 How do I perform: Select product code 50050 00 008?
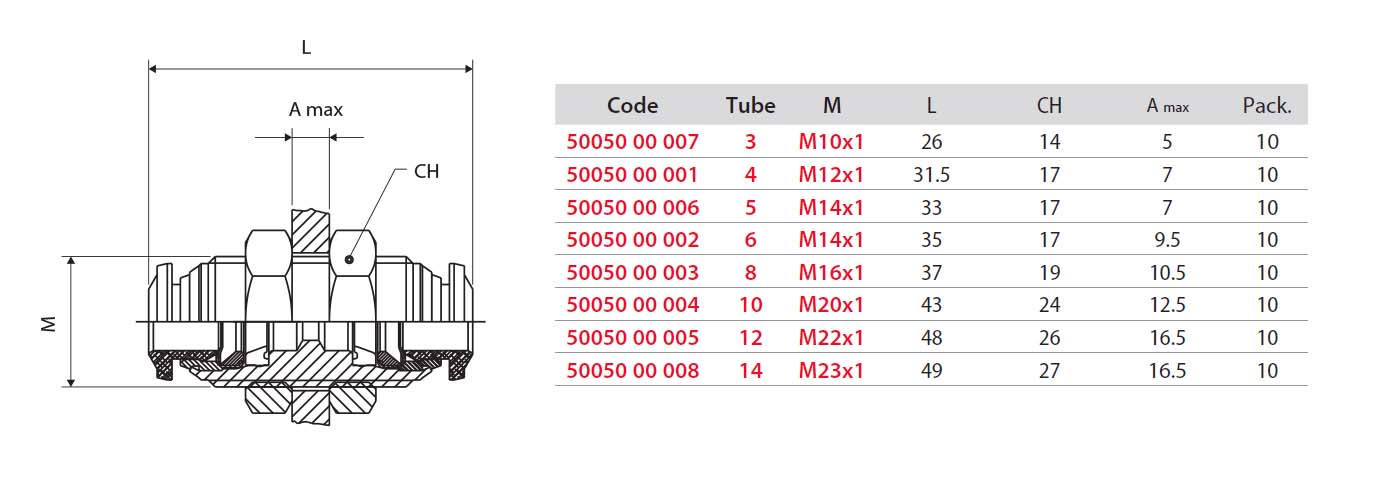pos(632,371)
